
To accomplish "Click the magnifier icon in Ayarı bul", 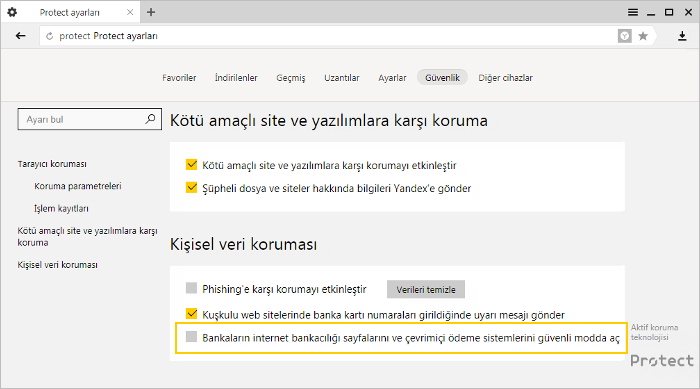I will [x=150, y=119].
